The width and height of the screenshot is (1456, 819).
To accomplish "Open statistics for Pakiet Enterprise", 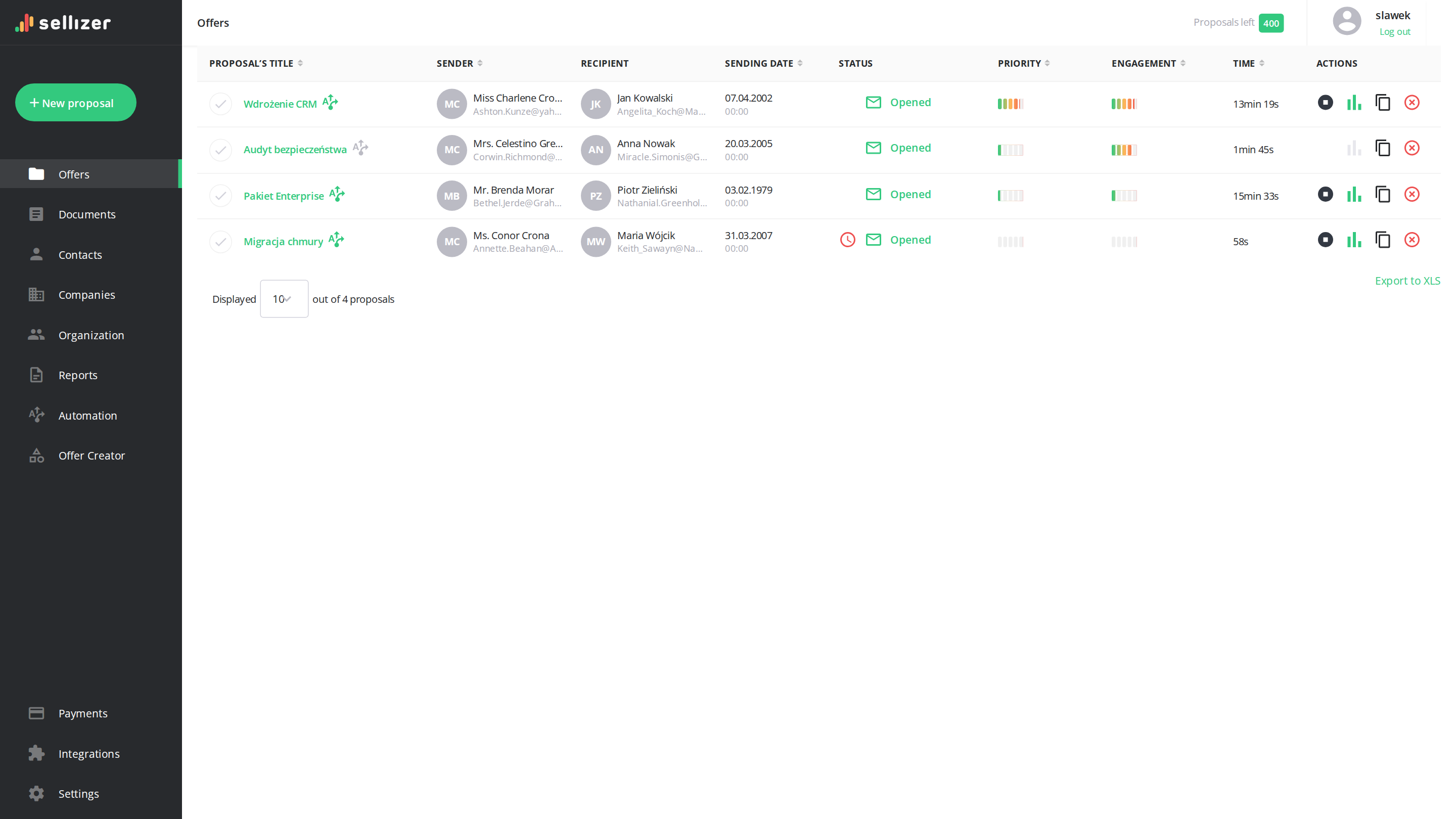I will coord(1354,195).
